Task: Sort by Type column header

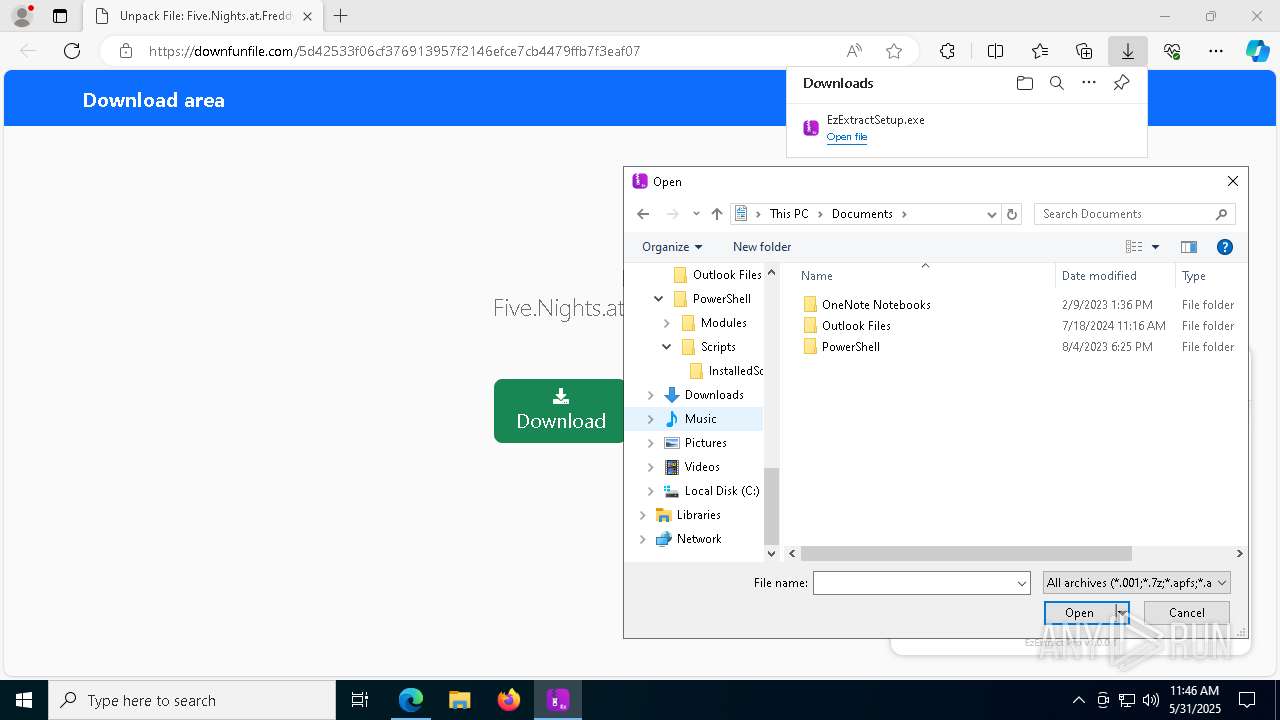Action: pos(1211,275)
